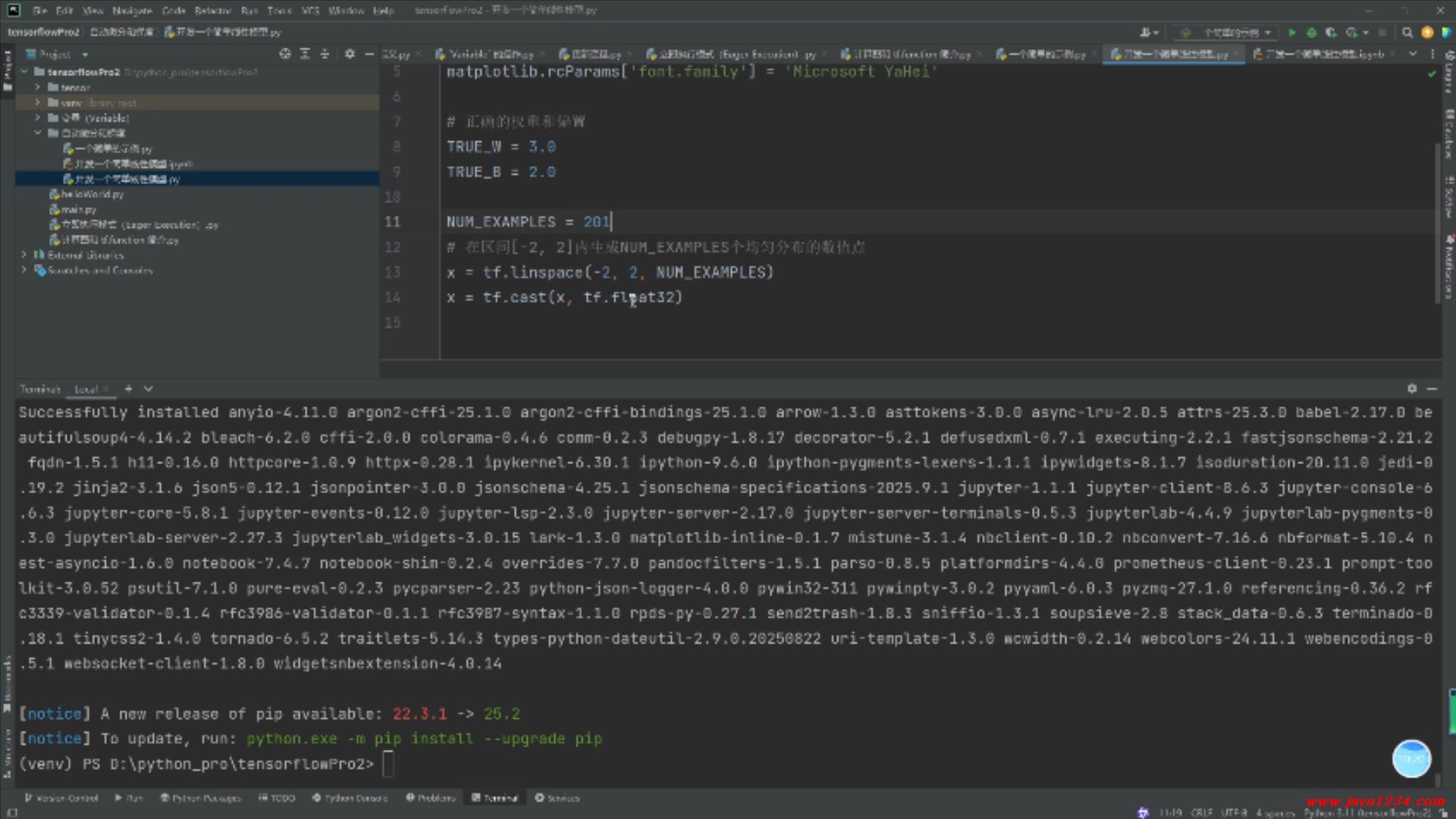1456x819 pixels.
Task: Click the terminal command prompt input
Action: point(388,764)
